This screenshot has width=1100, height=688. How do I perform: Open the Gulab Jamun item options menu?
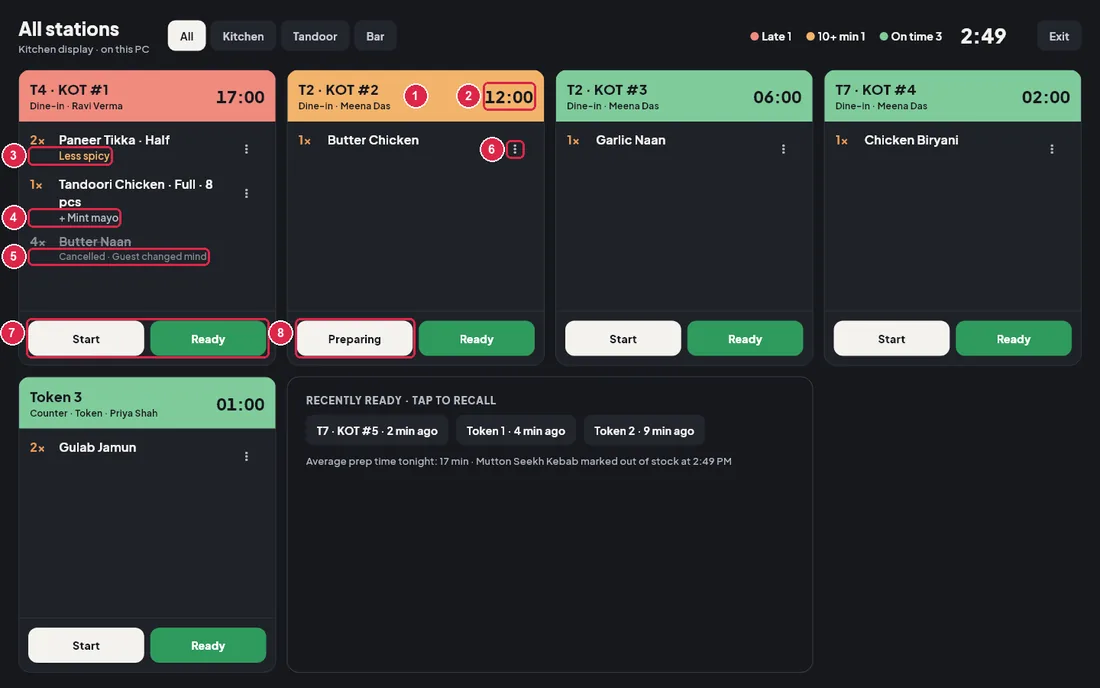(246, 456)
